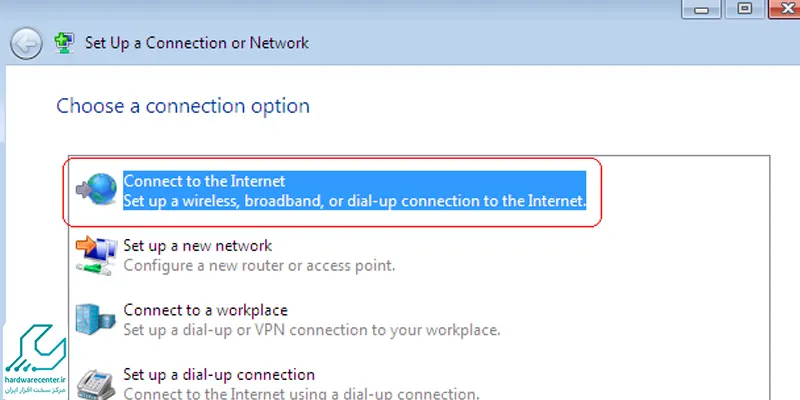The width and height of the screenshot is (800, 400).
Task: Click the dial-up or VPN connection description
Action: pos(312,330)
